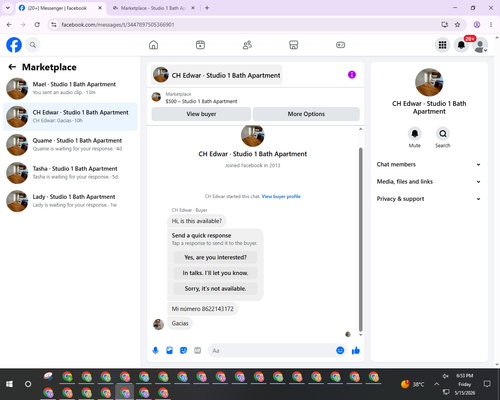500x400 pixels.
Task: Switch to the Marketplace Studio 1 Bath tab
Action: [154, 8]
